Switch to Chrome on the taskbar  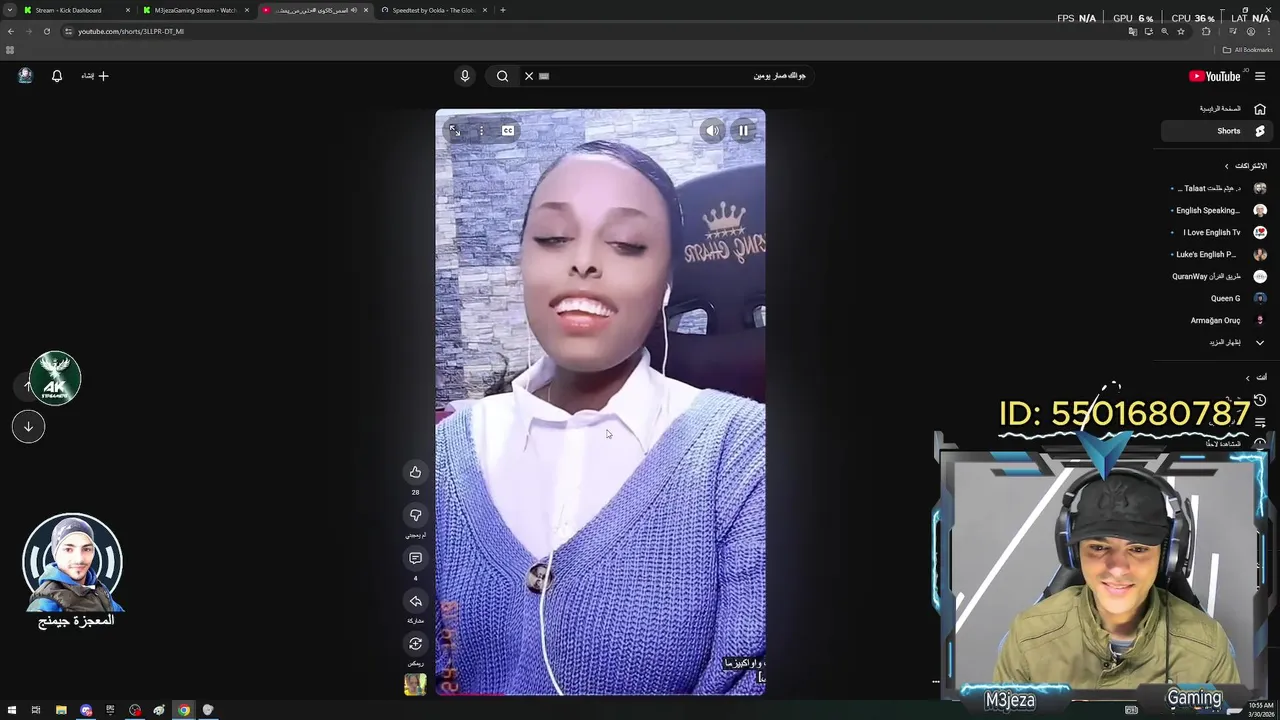tap(184, 710)
